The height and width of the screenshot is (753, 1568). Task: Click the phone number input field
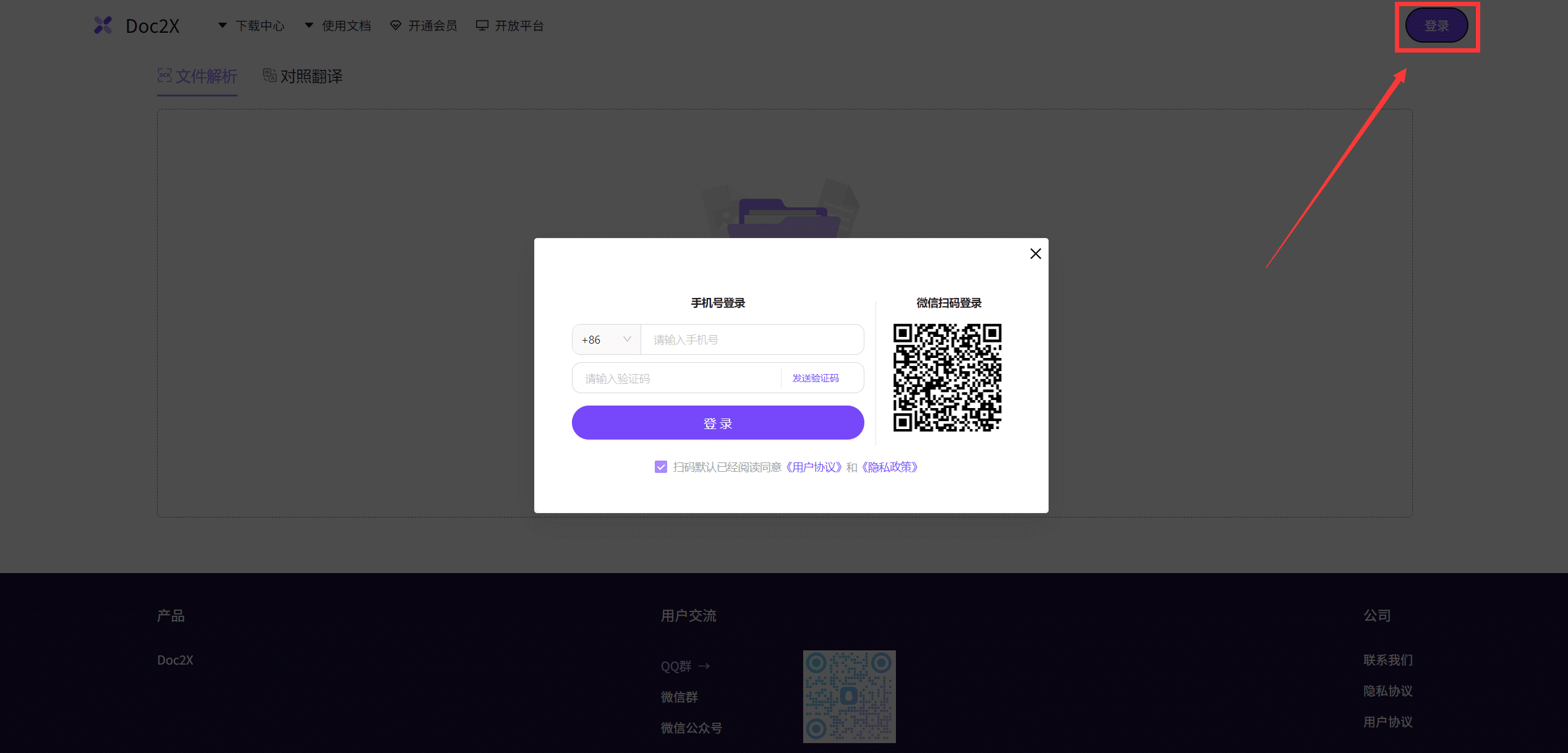[752, 339]
